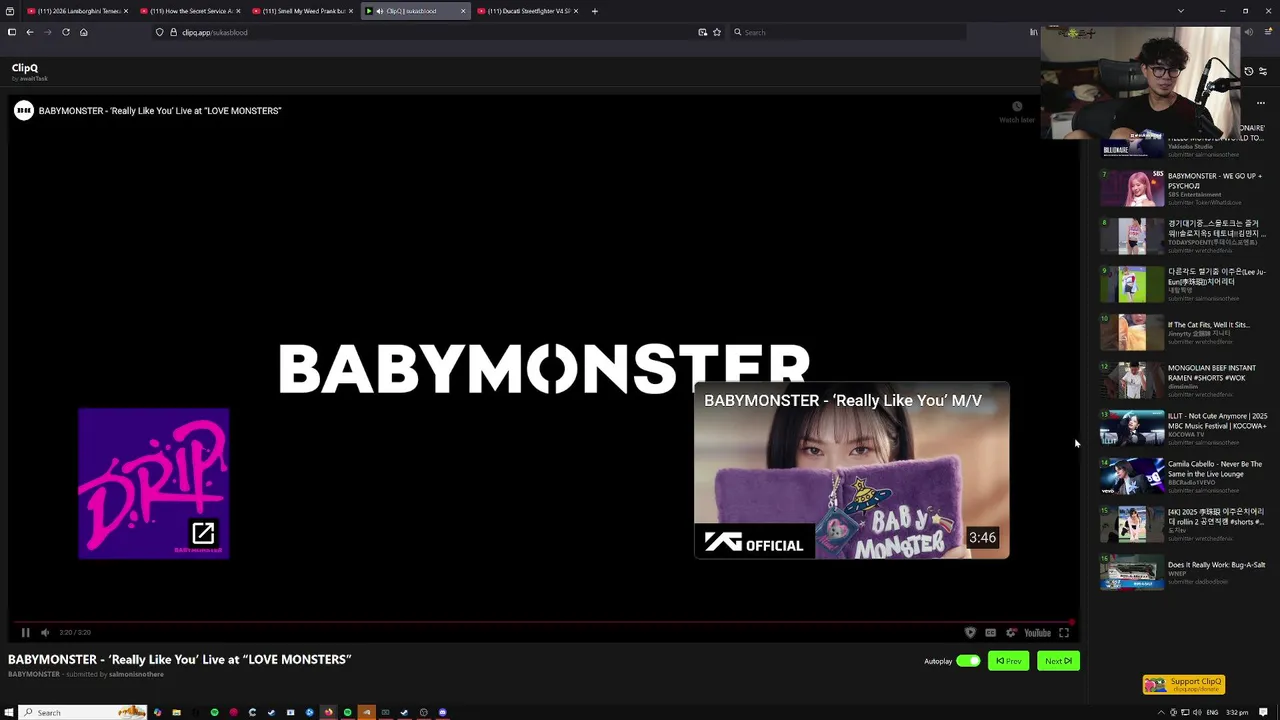Viewport: 1280px width, 720px height.
Task: Reload the page
Action: [x=66, y=32]
